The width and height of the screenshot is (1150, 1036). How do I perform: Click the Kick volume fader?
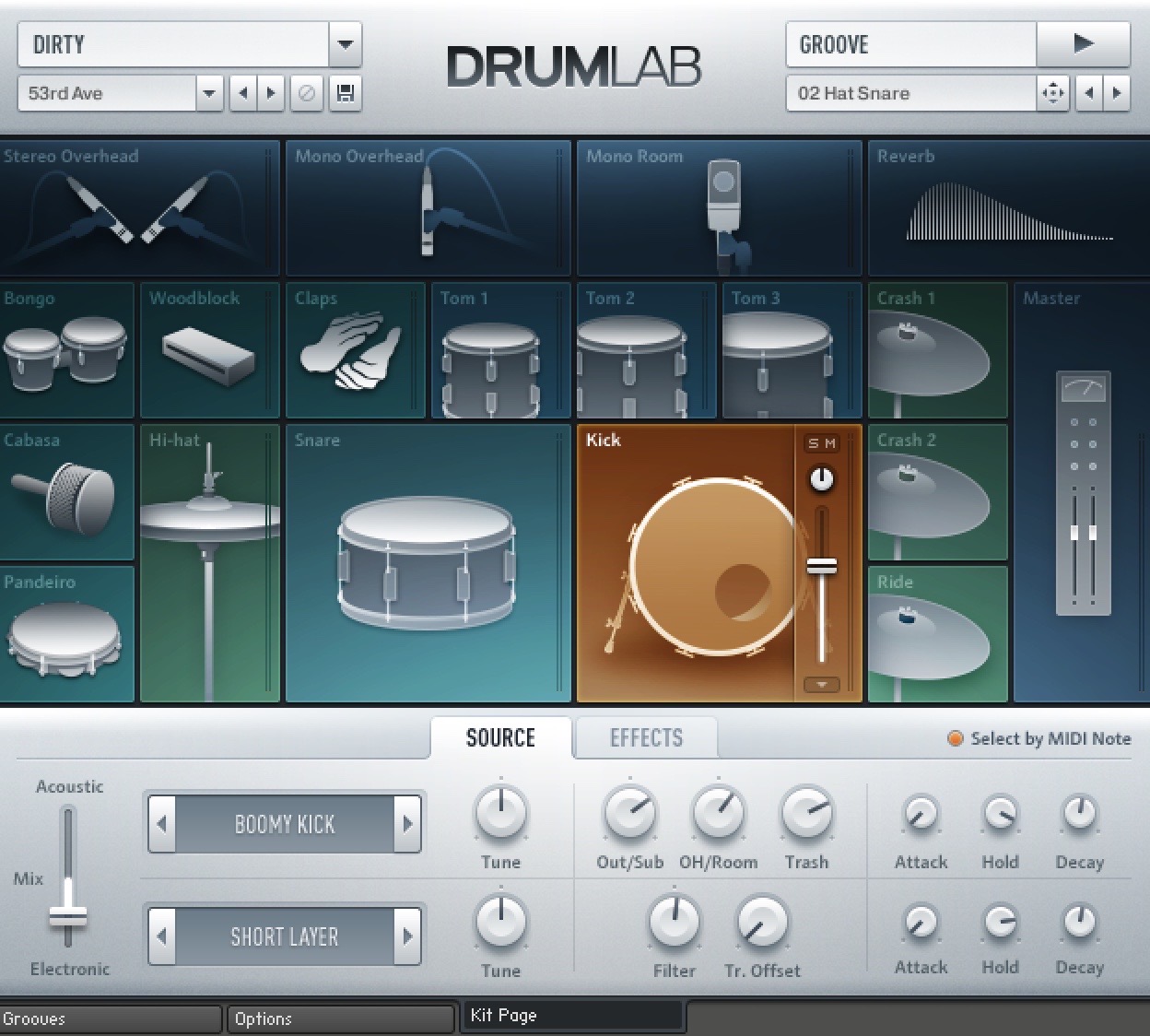coord(822,566)
